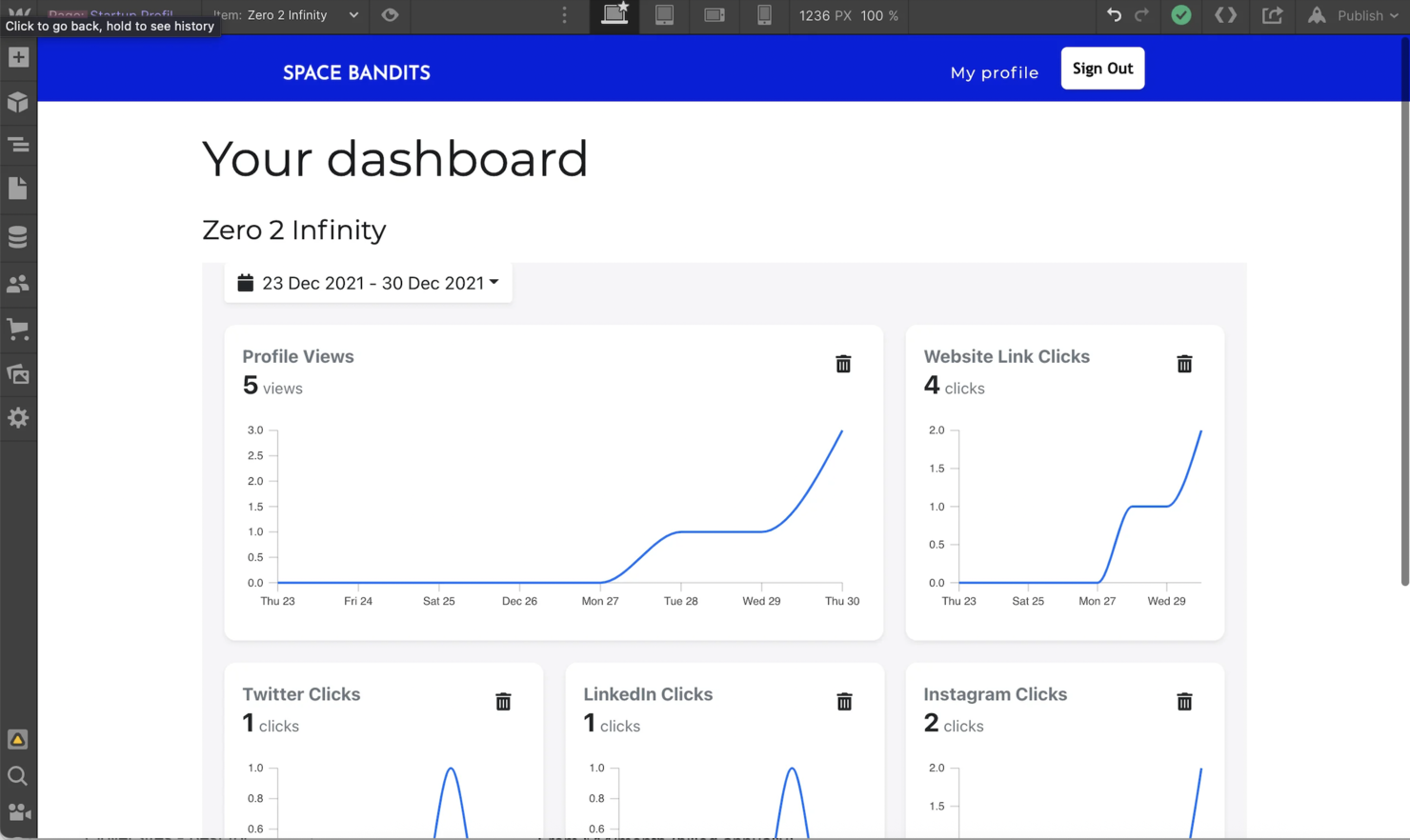Click the Profile Views title
Image resolution: width=1410 pixels, height=840 pixels.
[x=298, y=356]
